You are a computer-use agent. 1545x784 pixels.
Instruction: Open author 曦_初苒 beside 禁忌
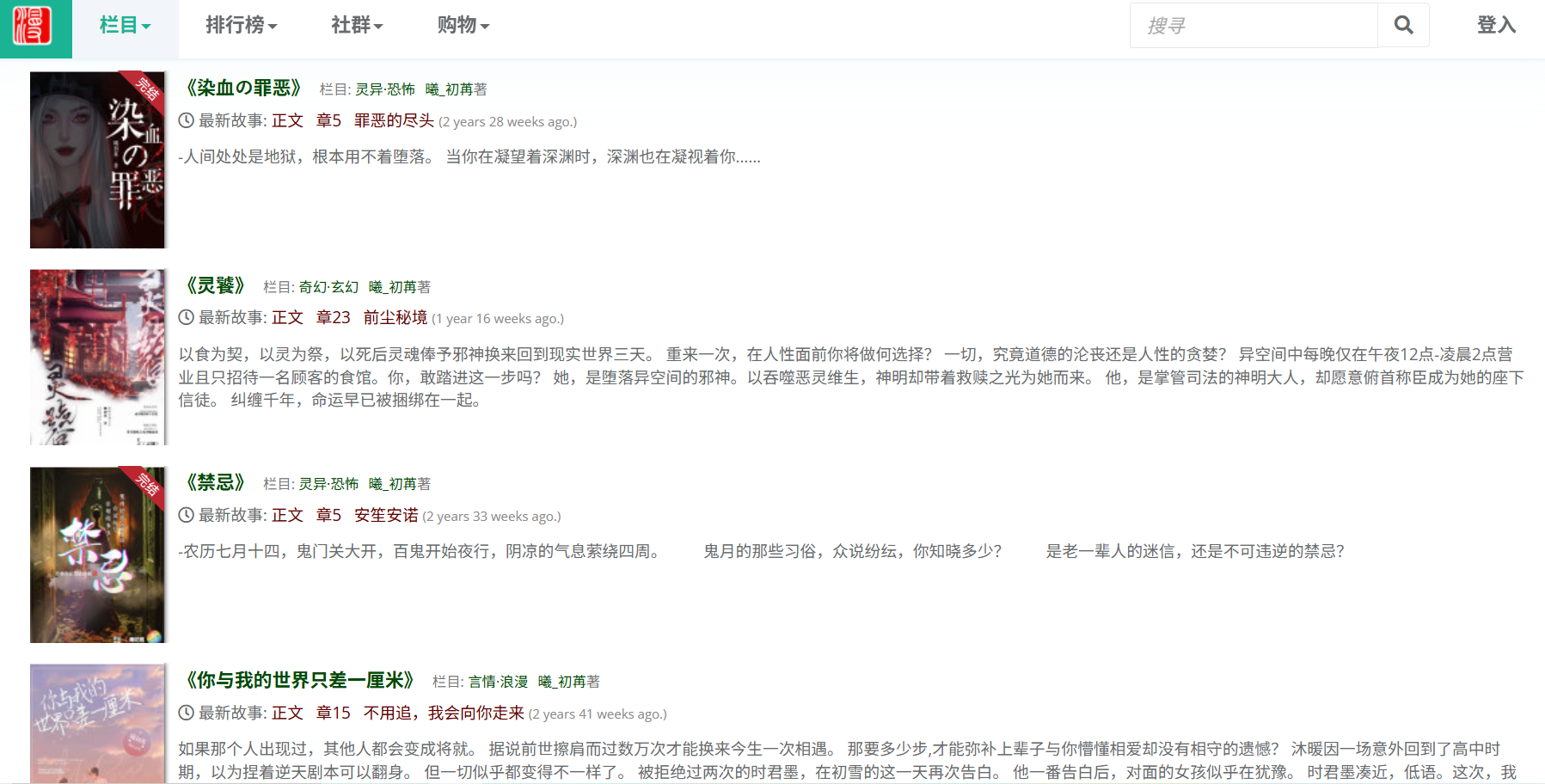point(392,484)
